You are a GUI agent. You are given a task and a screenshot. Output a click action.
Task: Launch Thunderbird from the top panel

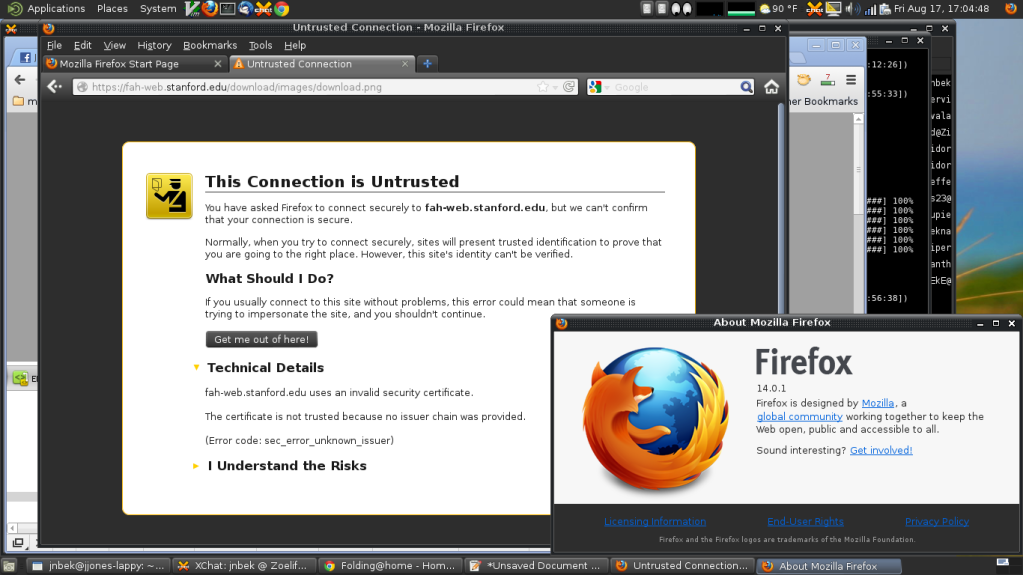pyautogui.click(x=245, y=8)
